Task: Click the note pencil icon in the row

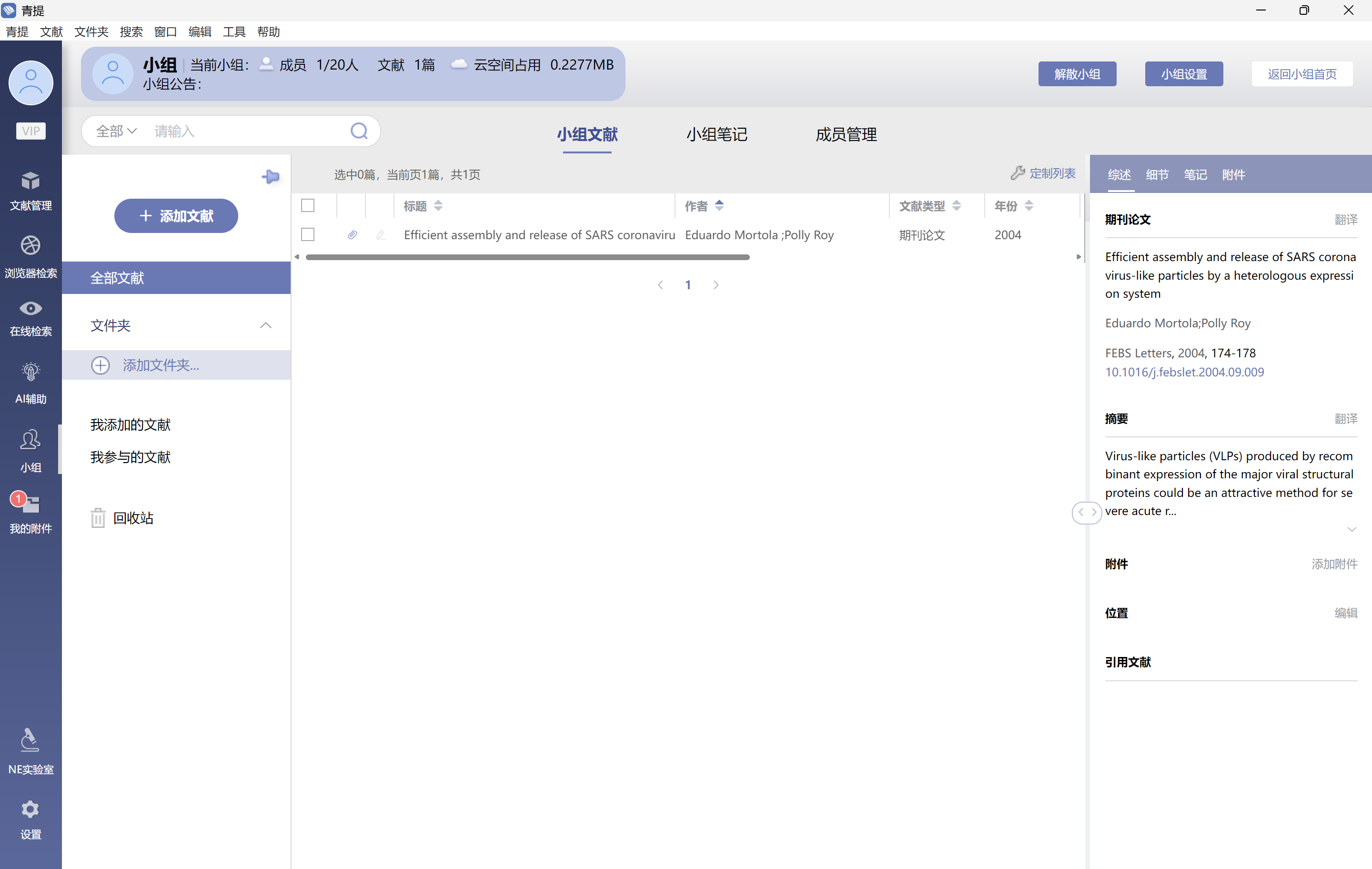Action: tap(381, 235)
